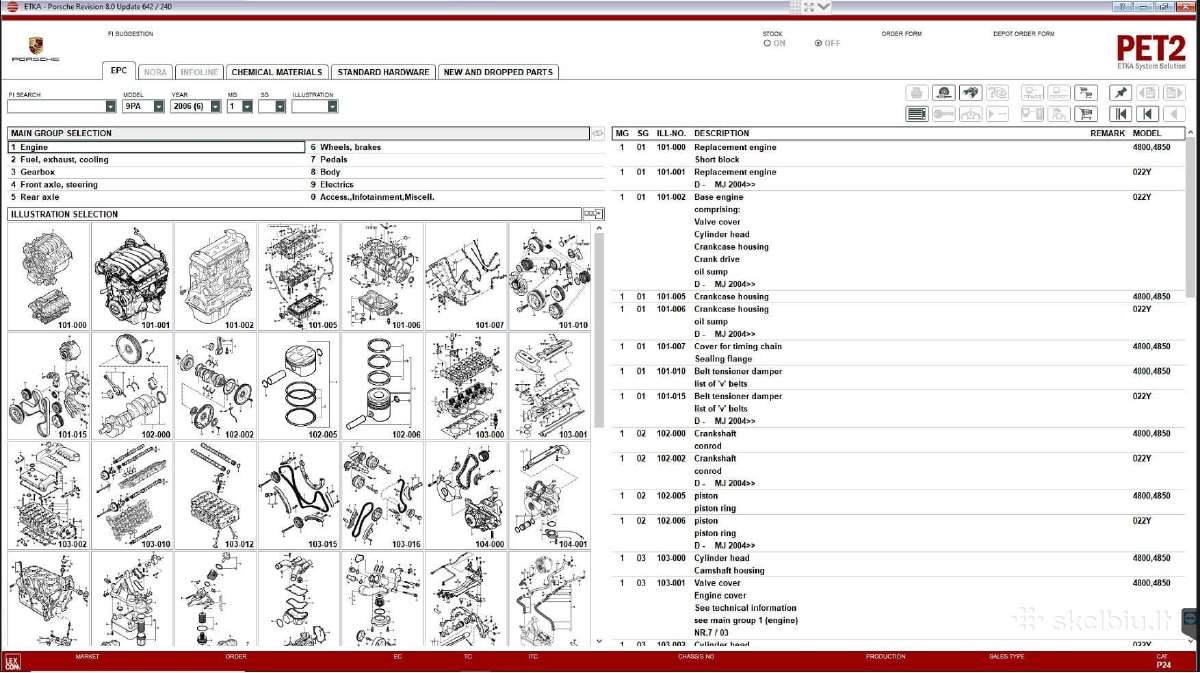The width and height of the screenshot is (1200, 673).
Task: Select main group 9 Electrics
Action: click(456, 184)
